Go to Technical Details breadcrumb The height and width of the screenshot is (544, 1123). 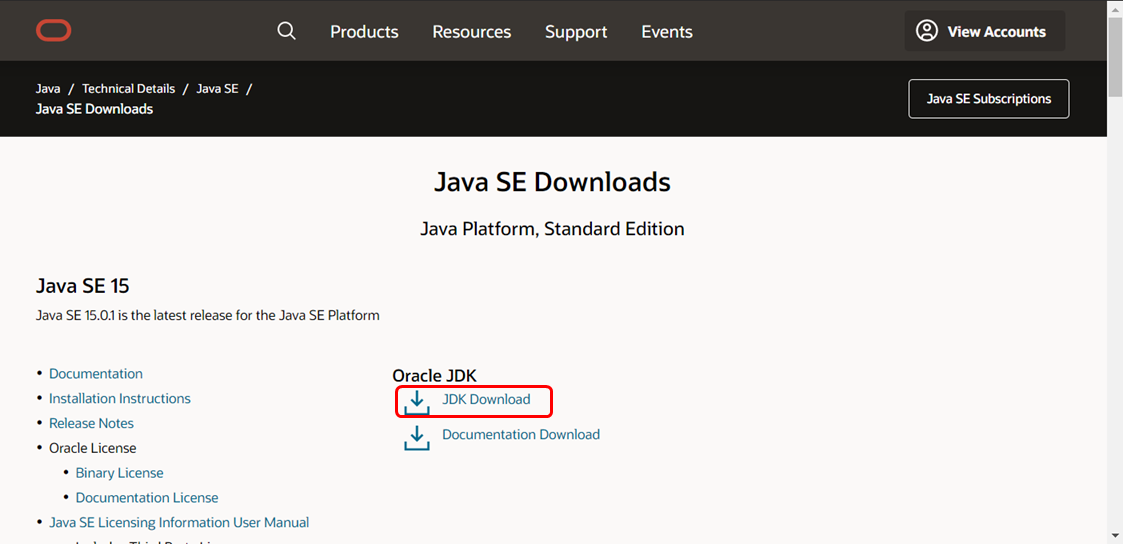(129, 89)
